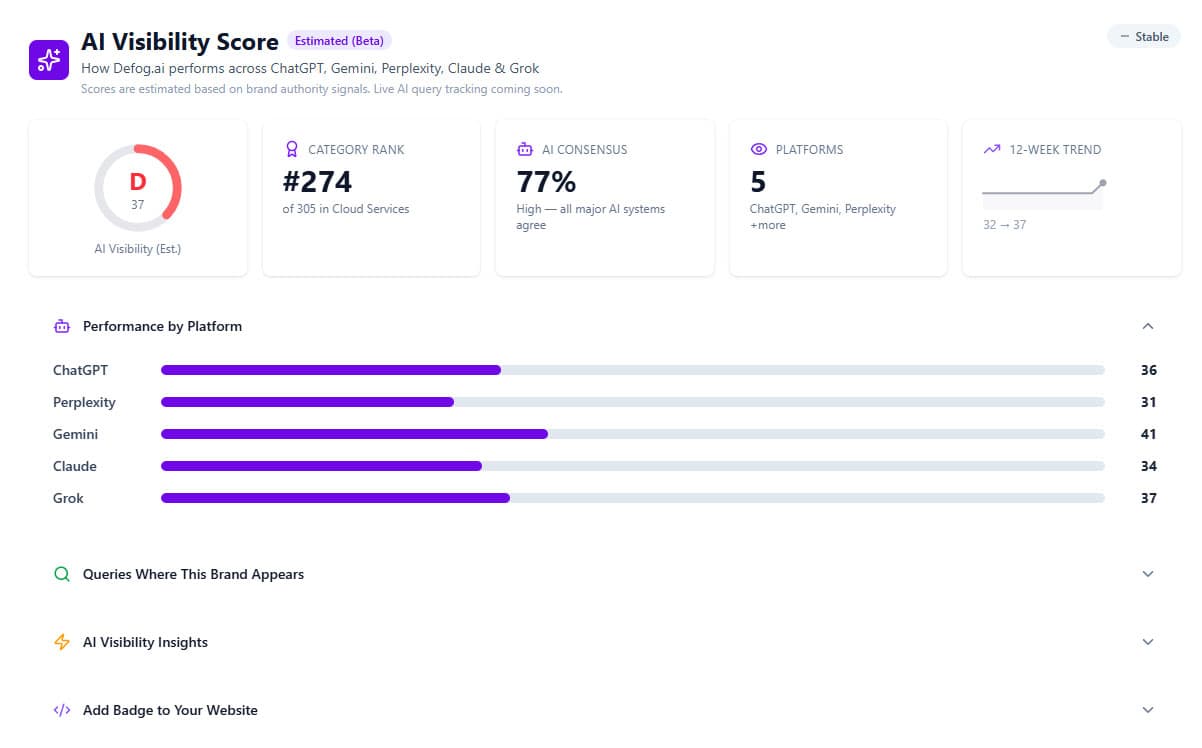Viewport: 1202px width, 748px height.
Task: Open the Queries Where This Brand Appears heading
Action: pyautogui.click(x=193, y=574)
